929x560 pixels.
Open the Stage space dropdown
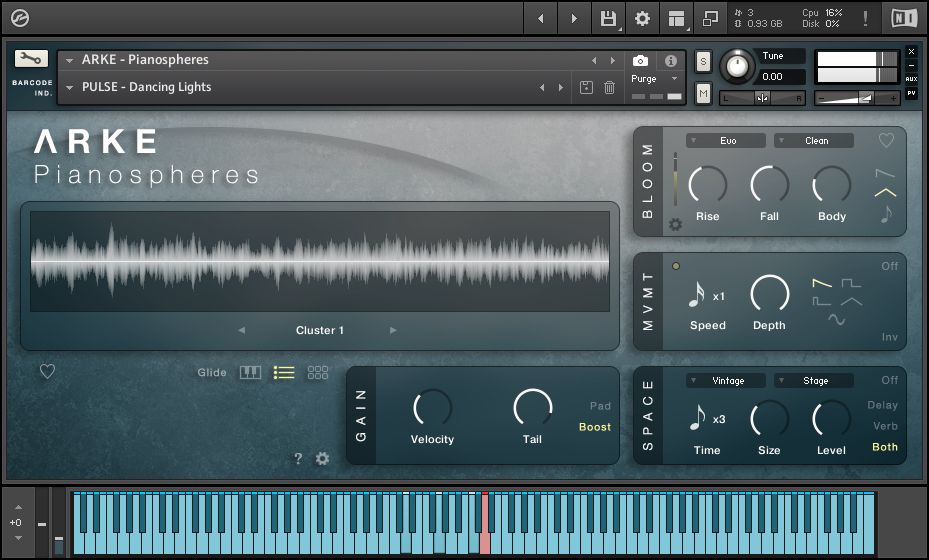coord(814,380)
